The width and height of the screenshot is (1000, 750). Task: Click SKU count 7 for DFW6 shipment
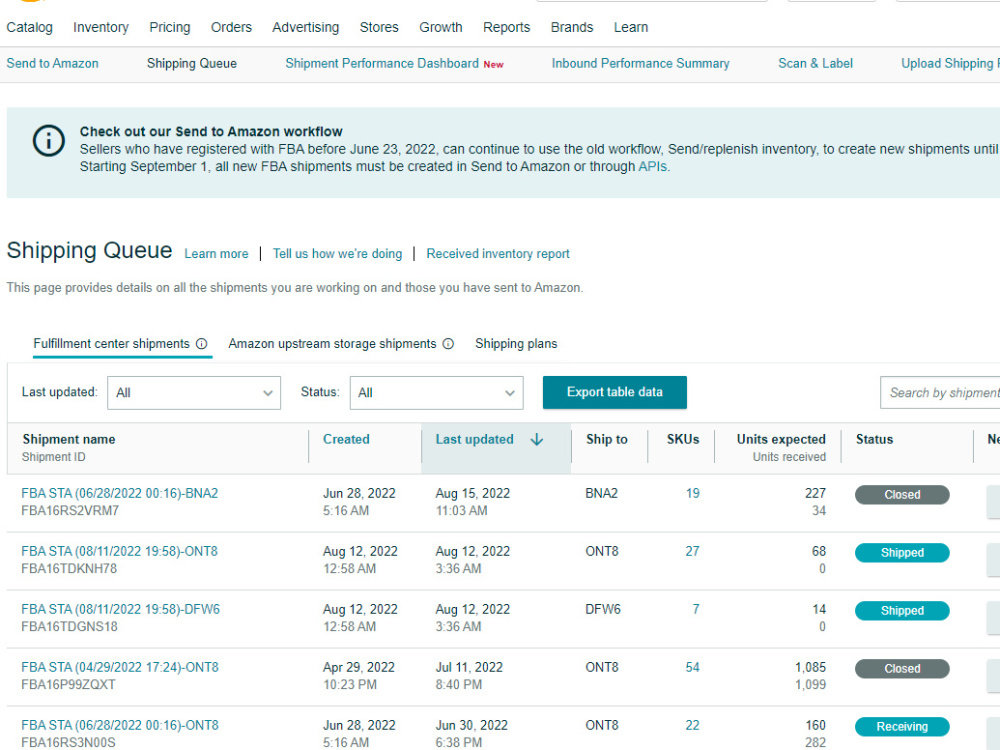tap(696, 609)
